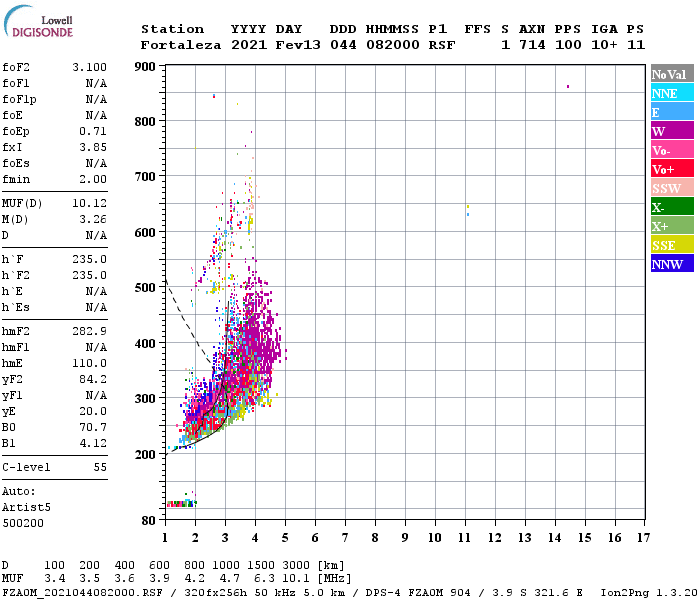This screenshot has height=600, width=700.
Task: Click the fmin value 2.00
Action: pos(93,179)
